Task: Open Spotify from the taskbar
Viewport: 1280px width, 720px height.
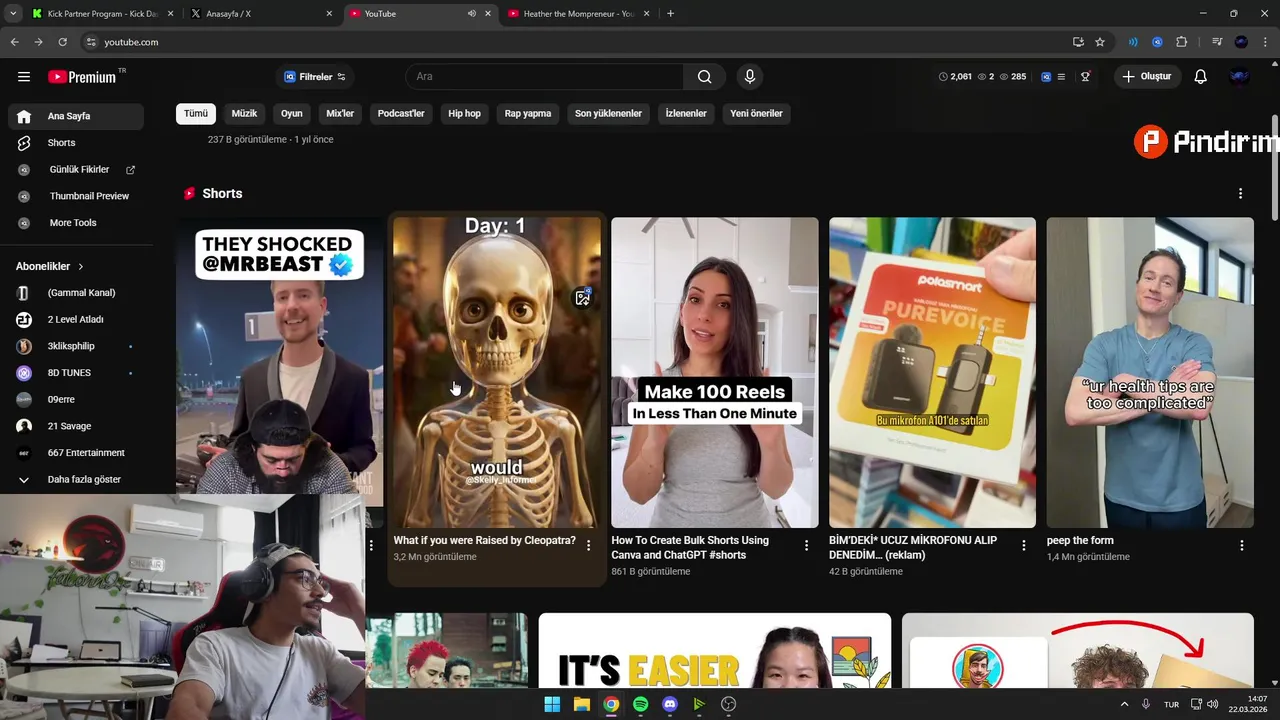Action: 640,704
